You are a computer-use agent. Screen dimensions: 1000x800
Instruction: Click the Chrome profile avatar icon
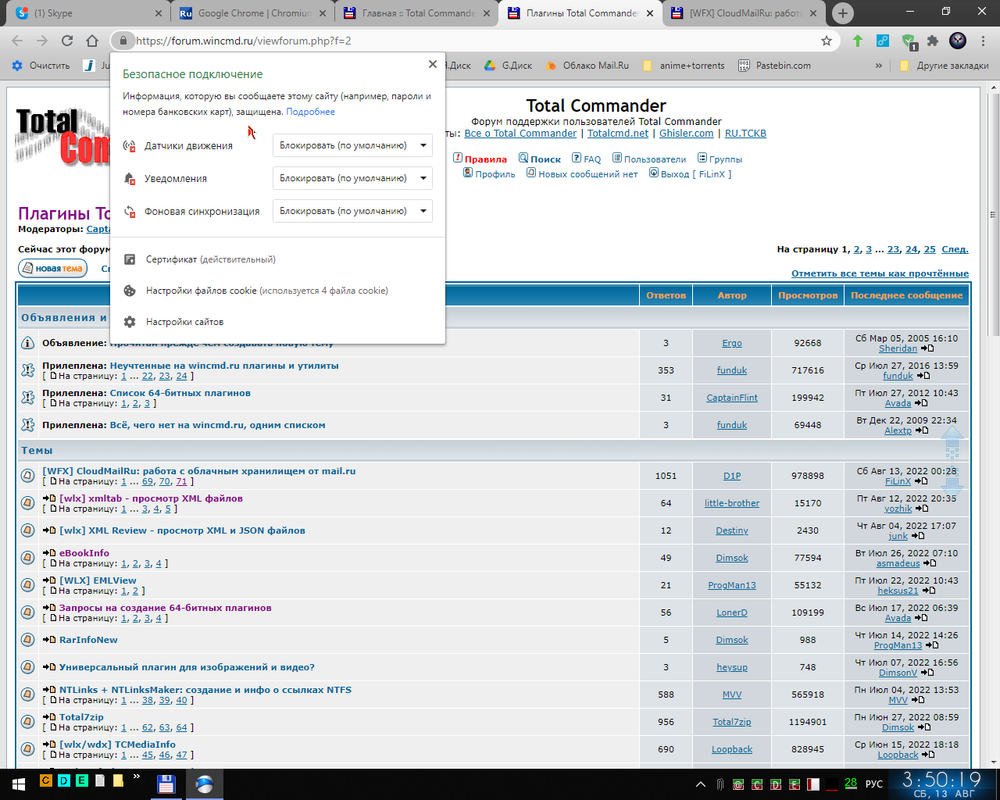tap(958, 41)
